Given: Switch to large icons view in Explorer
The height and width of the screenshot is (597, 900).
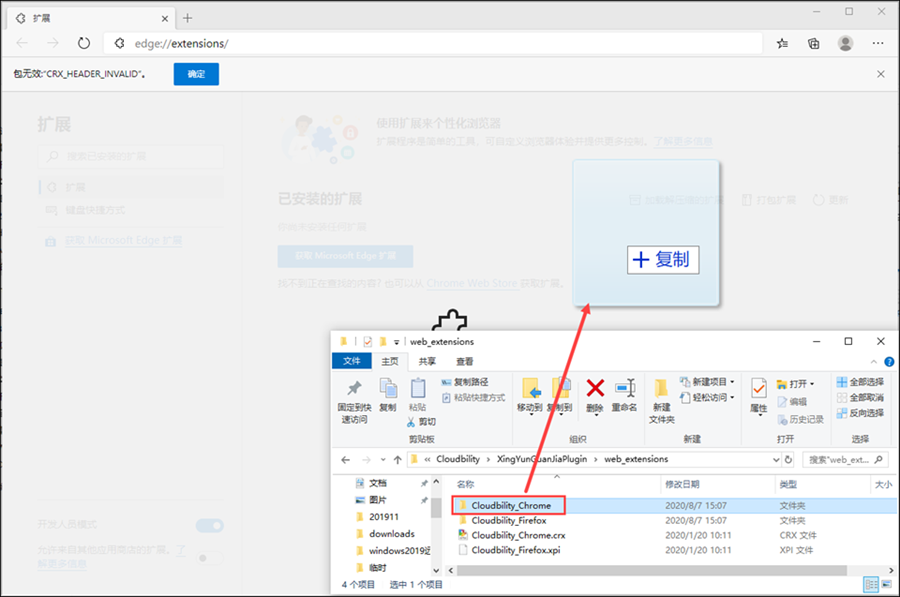Looking at the screenshot, I should 886,583.
